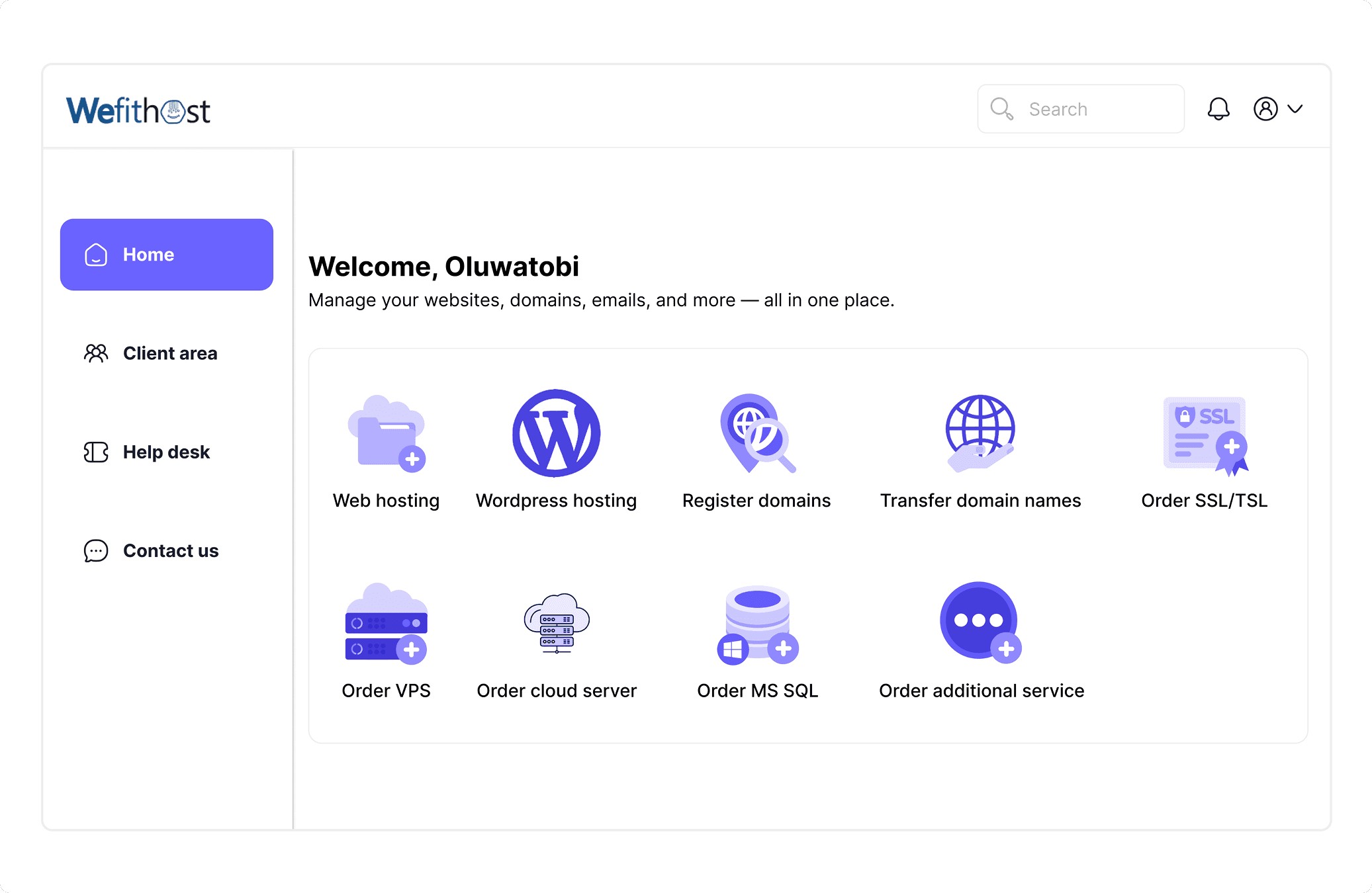
Task: Select the Order cloud server icon
Action: (557, 623)
